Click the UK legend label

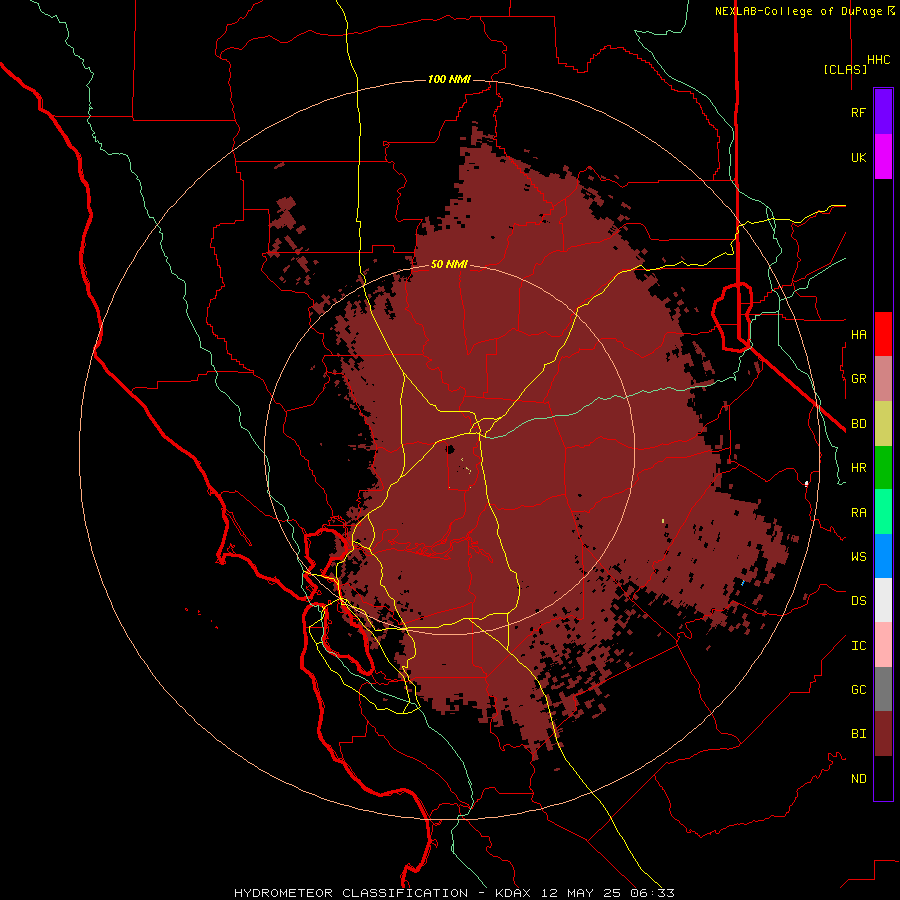pyautogui.click(x=858, y=158)
